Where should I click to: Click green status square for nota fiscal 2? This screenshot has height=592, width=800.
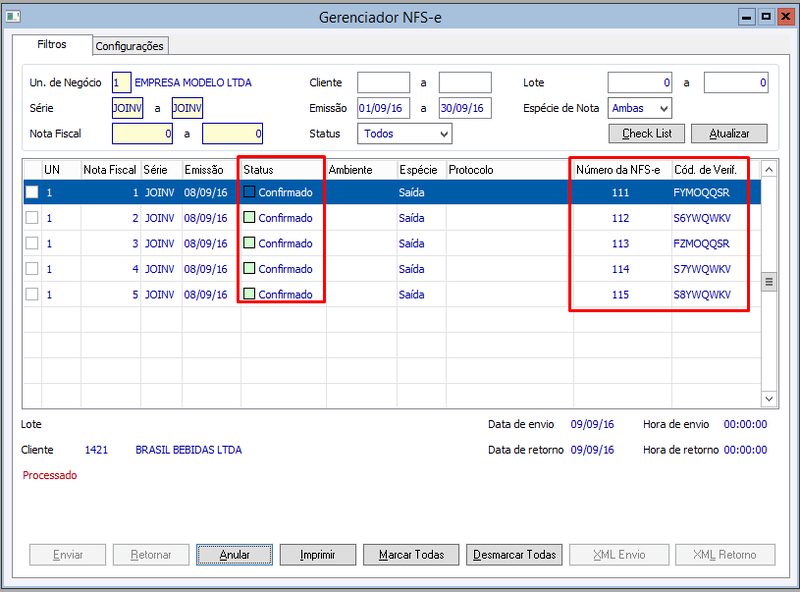pos(249,217)
